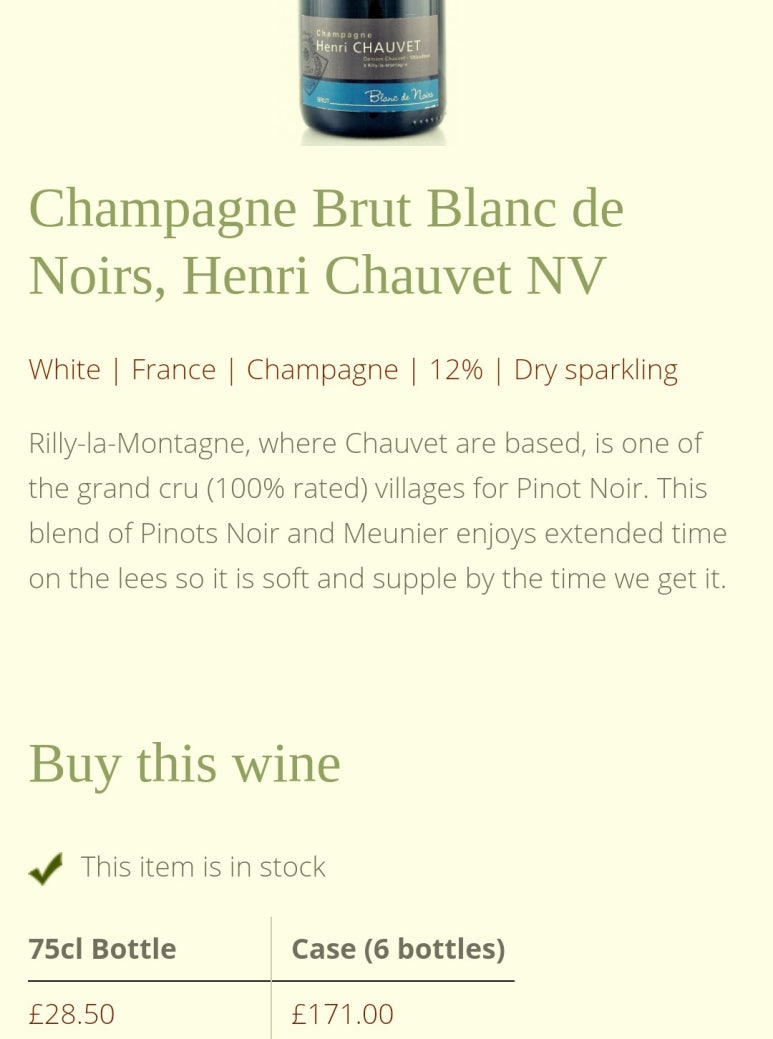Click the Henri CHAUVET name on bottle label

(368, 46)
